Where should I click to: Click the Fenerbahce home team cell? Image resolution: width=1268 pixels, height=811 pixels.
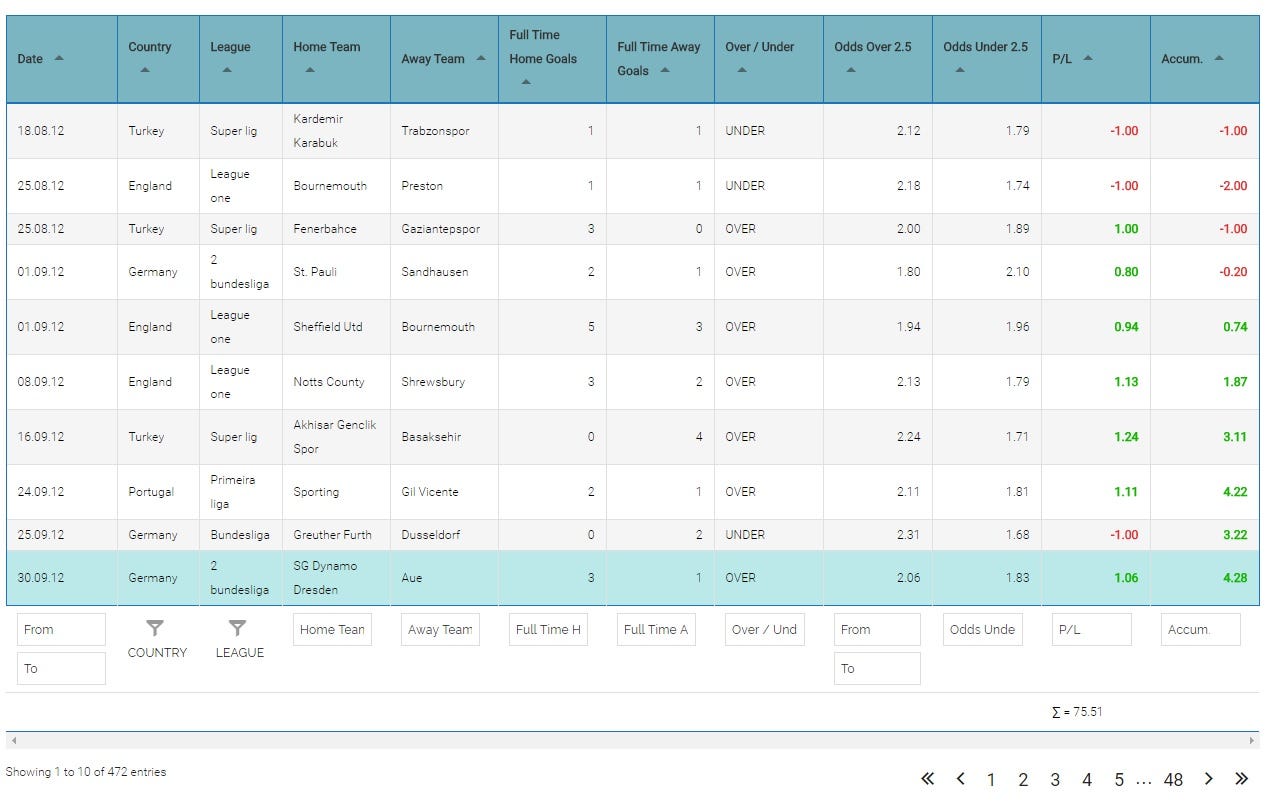[x=336, y=228]
